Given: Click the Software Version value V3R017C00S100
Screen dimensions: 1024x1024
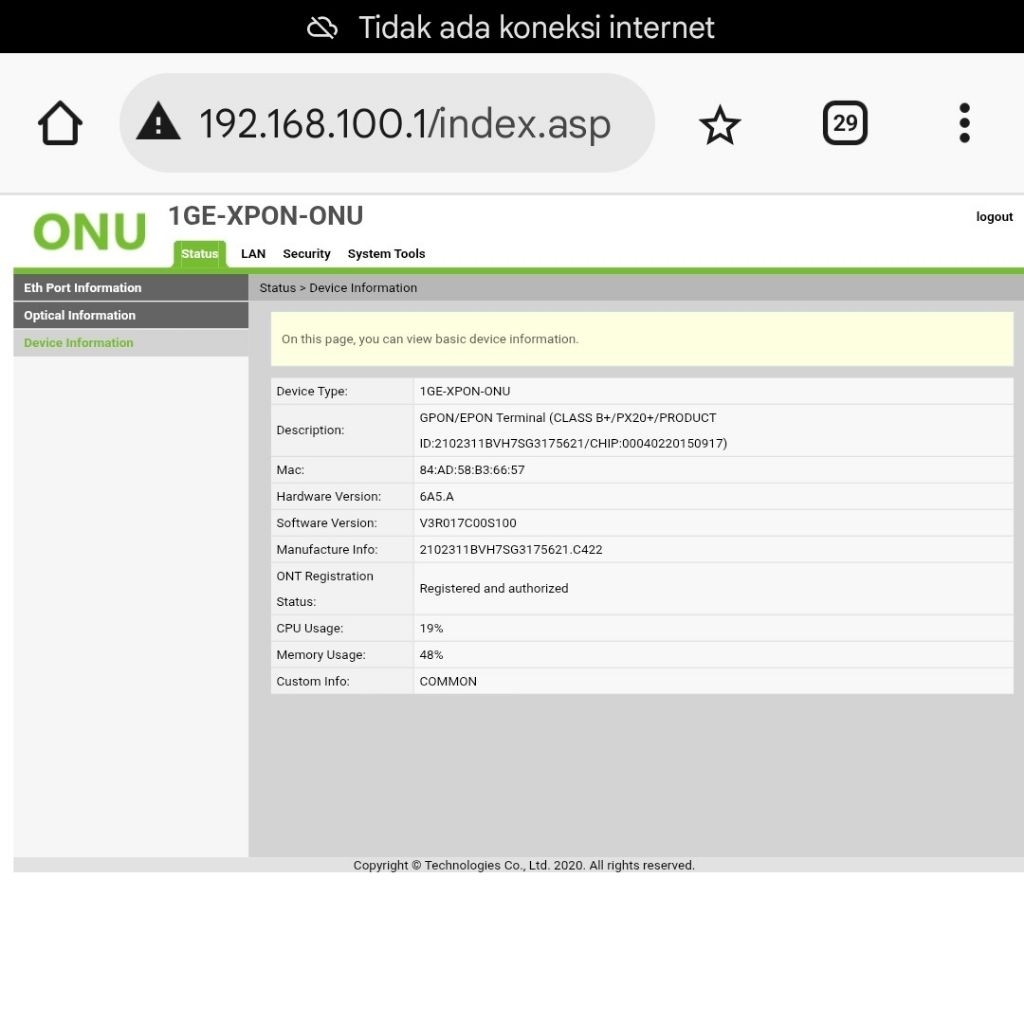Looking at the screenshot, I should [x=468, y=523].
